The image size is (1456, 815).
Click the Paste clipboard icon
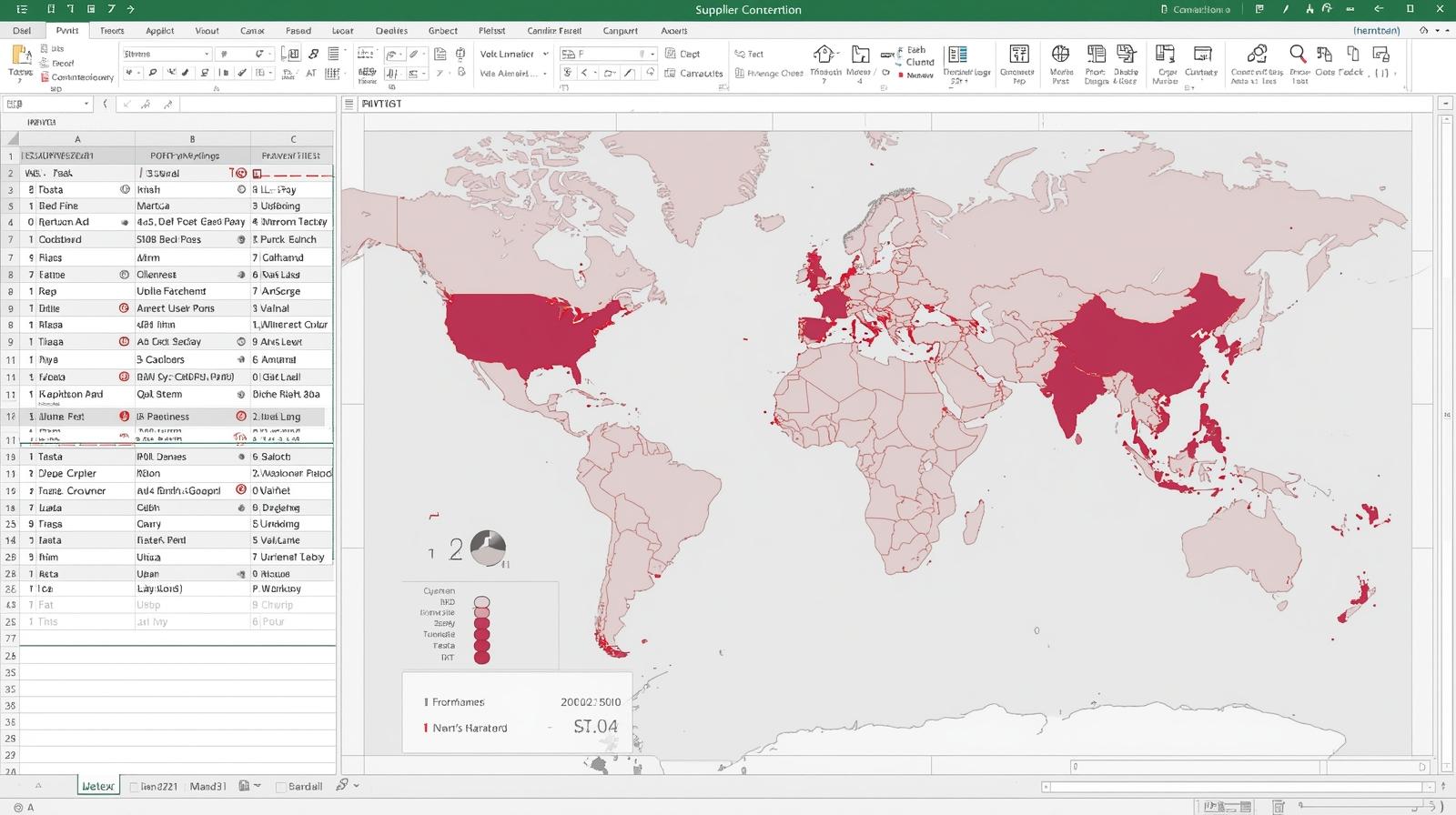[x=20, y=56]
